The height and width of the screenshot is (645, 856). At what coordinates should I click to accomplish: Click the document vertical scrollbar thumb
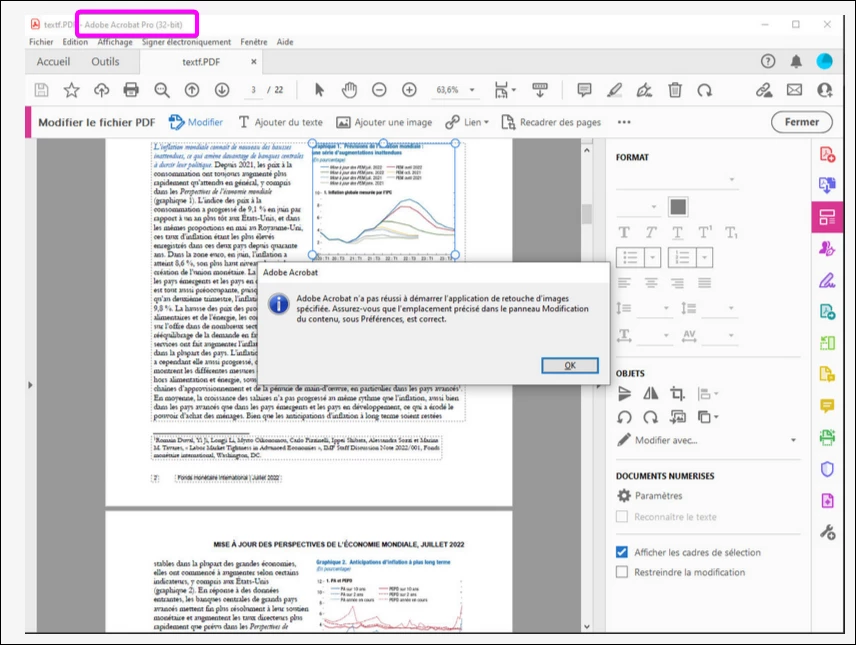(x=587, y=214)
